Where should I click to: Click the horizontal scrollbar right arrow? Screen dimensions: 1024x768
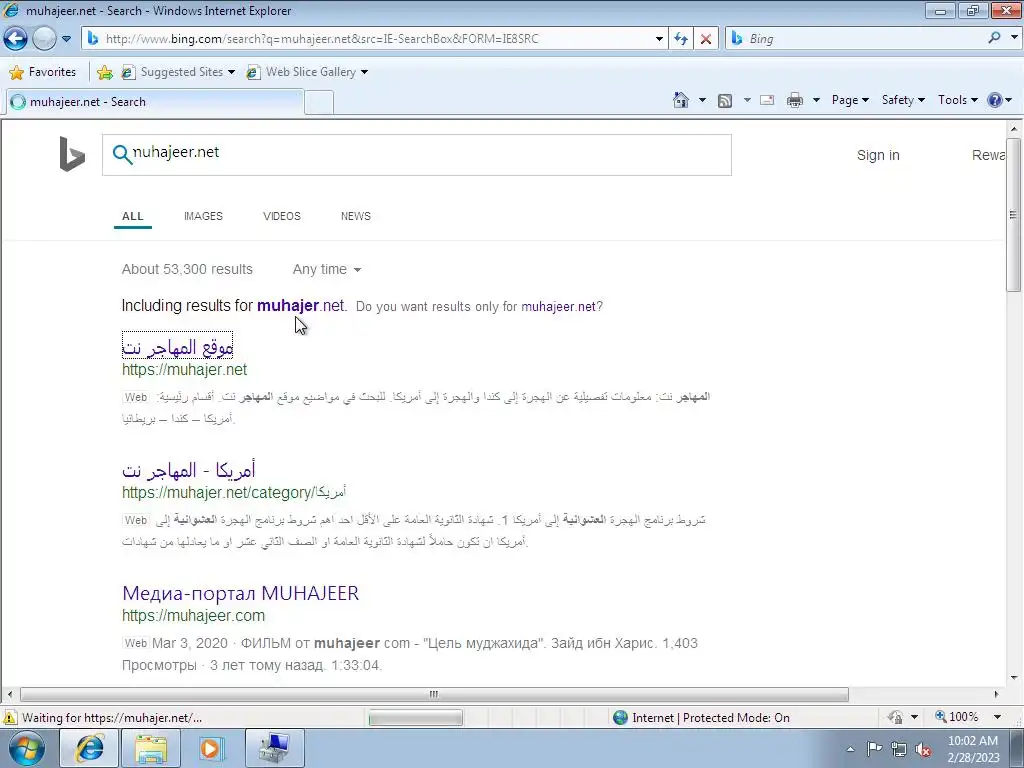(x=996, y=694)
